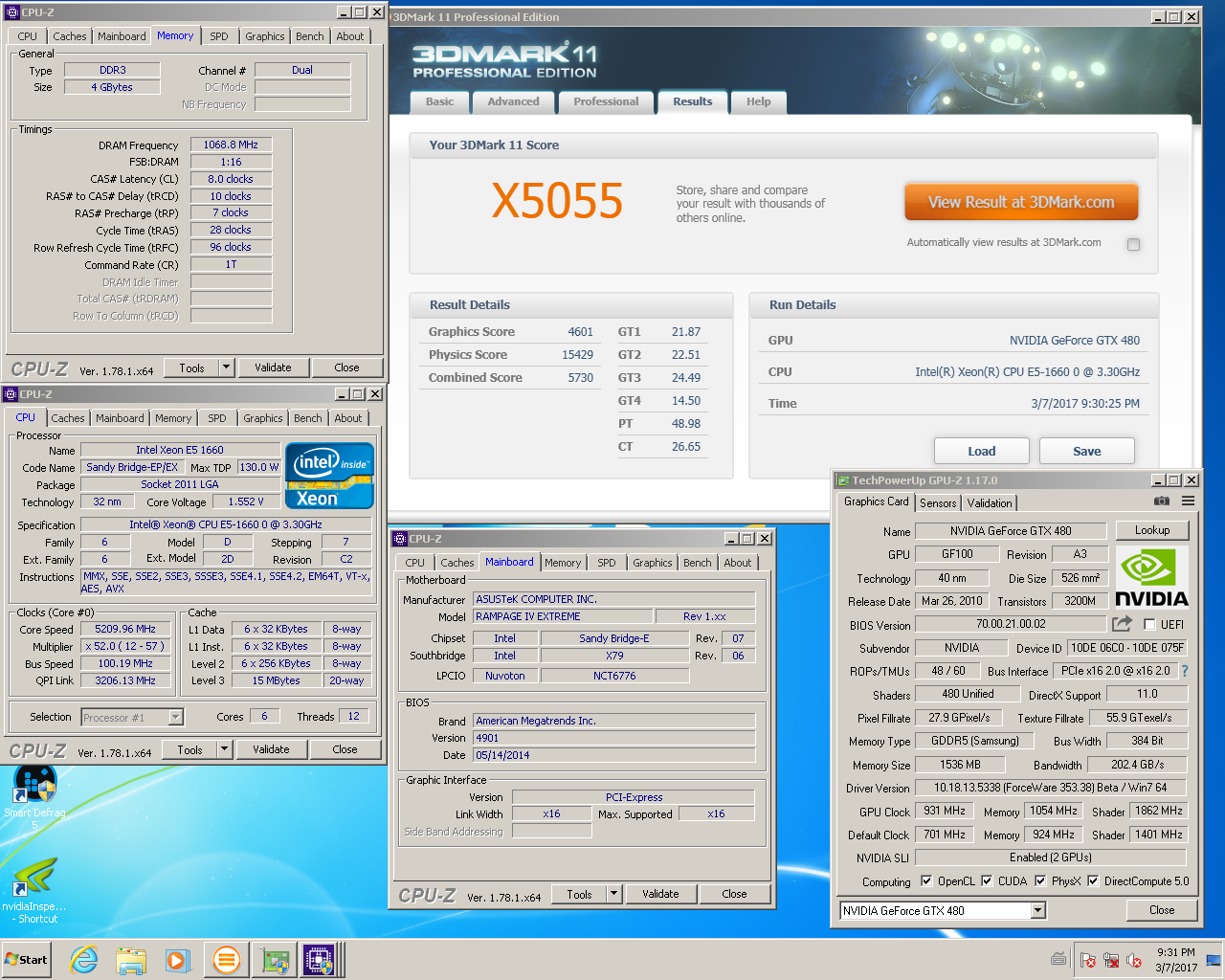Toggle the DirectCompute 5.0 checkbox
The width and height of the screenshot is (1225, 980).
(1093, 881)
